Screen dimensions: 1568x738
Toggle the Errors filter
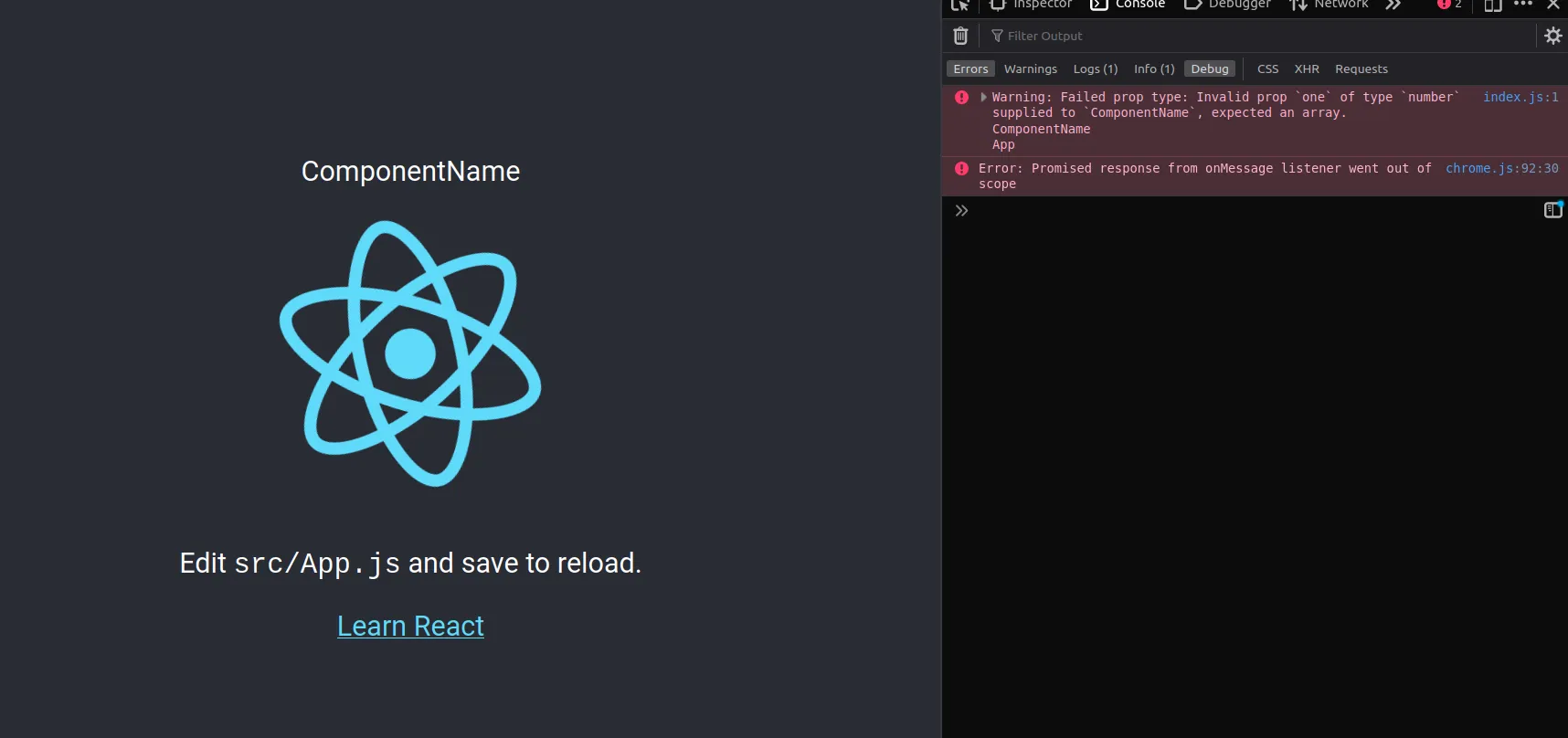(x=970, y=69)
